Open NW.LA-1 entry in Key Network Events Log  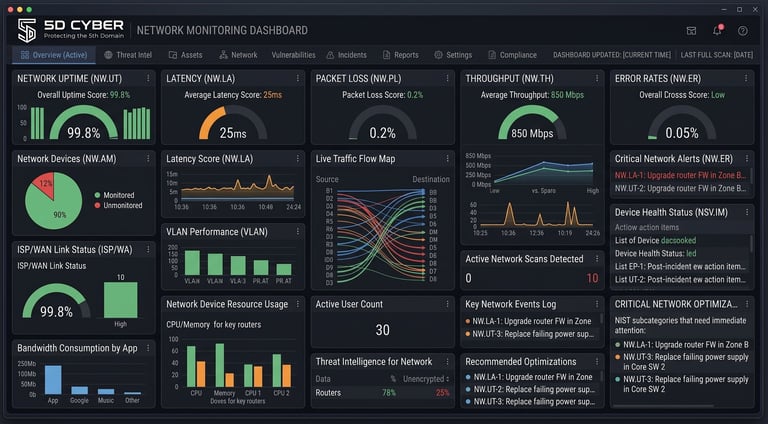528,322
